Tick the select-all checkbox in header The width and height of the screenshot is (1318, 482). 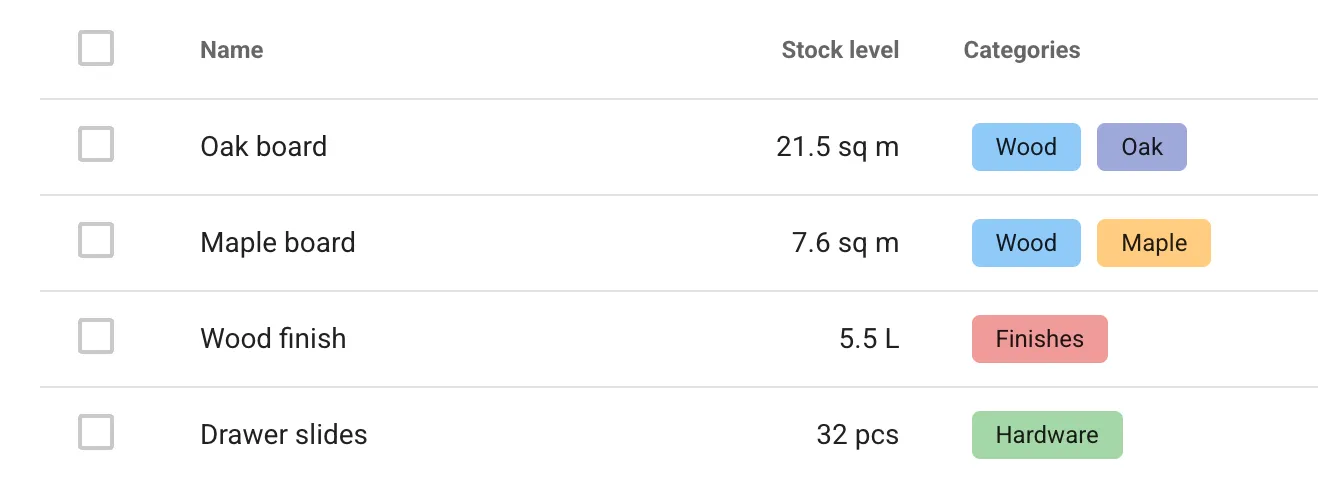tap(96, 48)
